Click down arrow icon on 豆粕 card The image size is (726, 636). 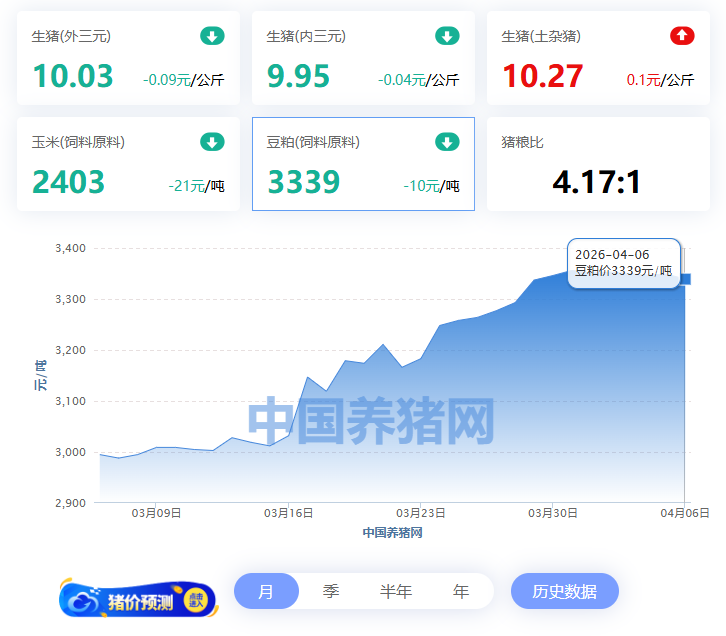447,142
